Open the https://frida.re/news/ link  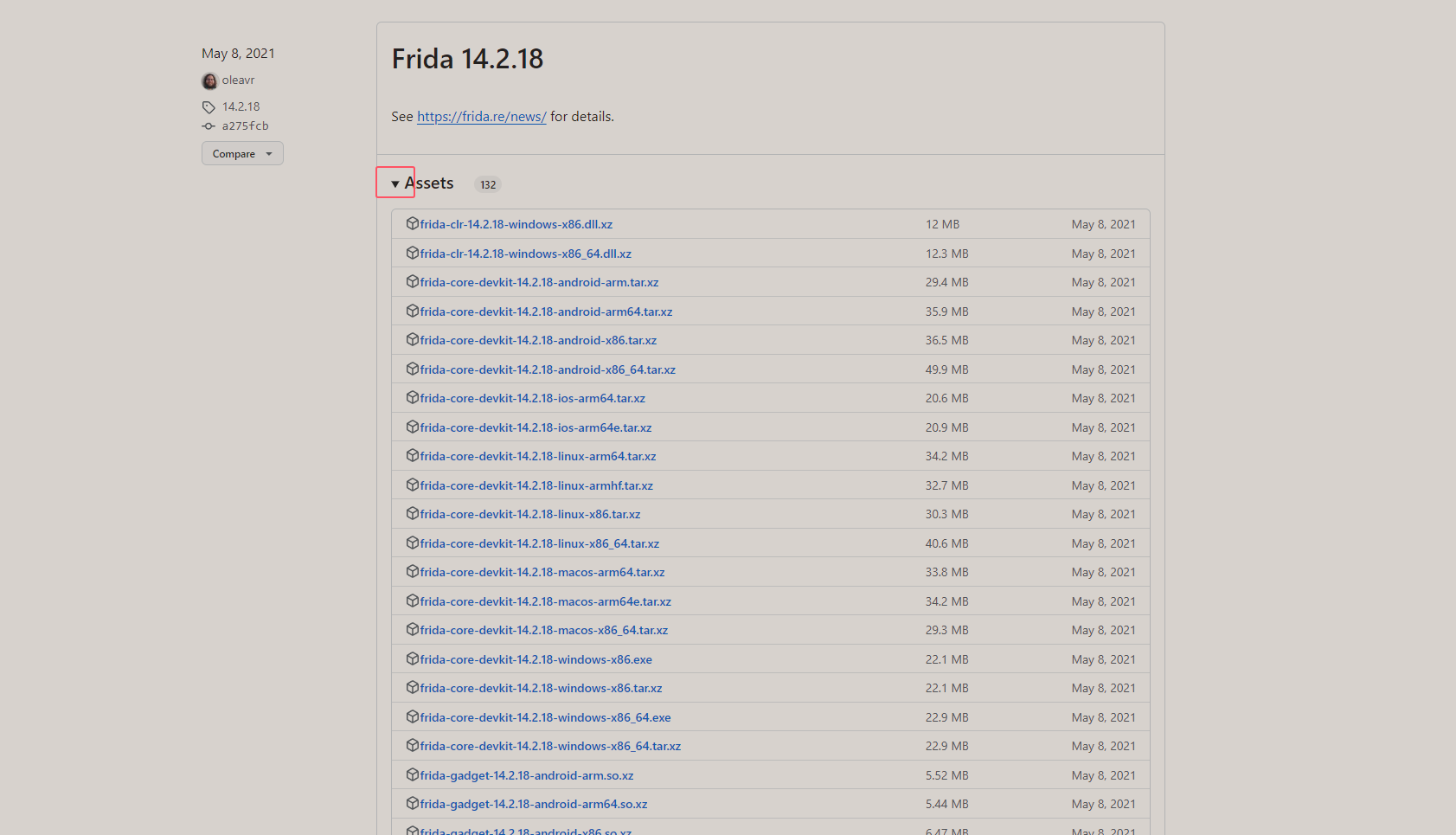481,116
